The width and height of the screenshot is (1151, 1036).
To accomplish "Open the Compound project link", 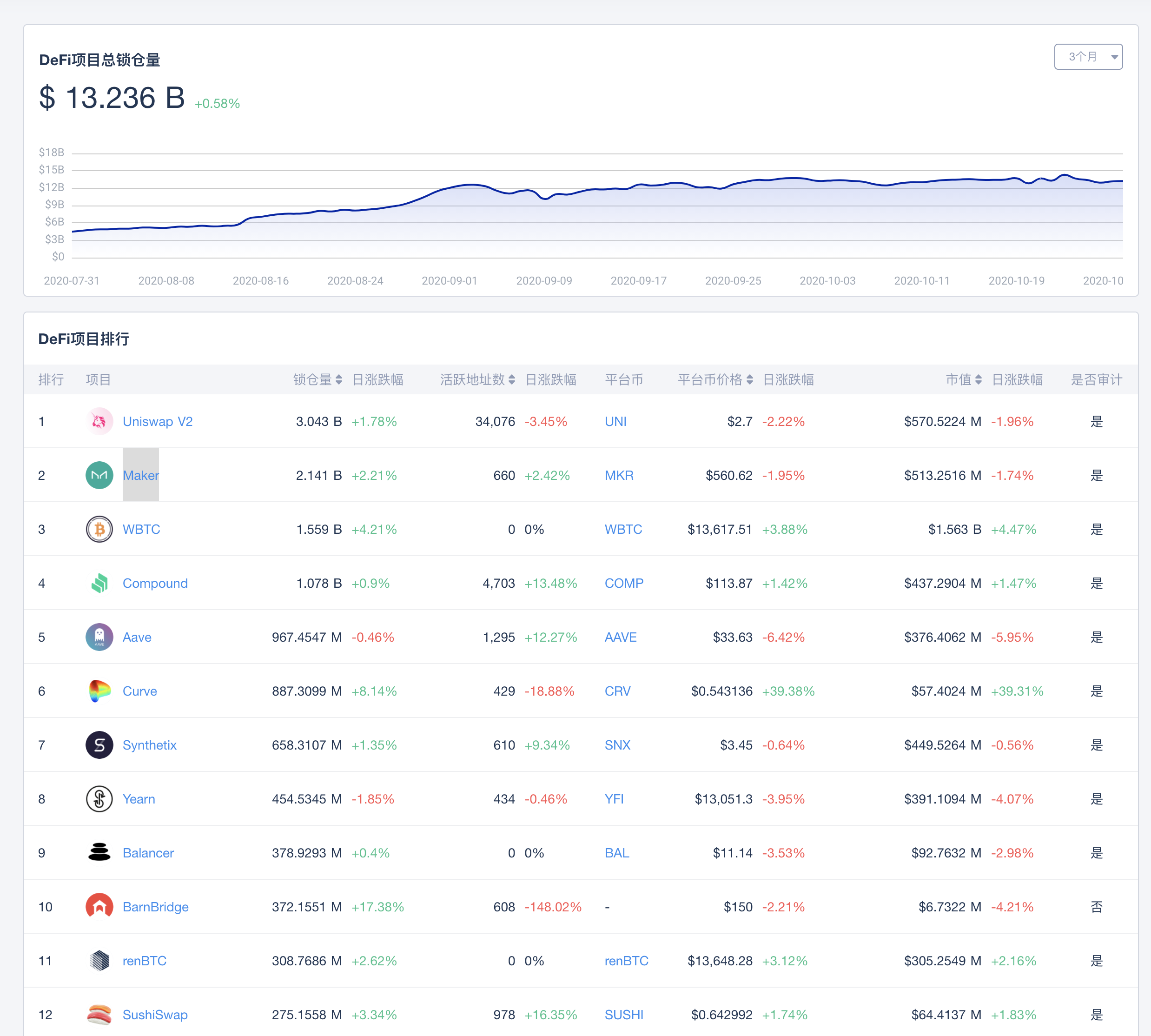I will pos(155,584).
